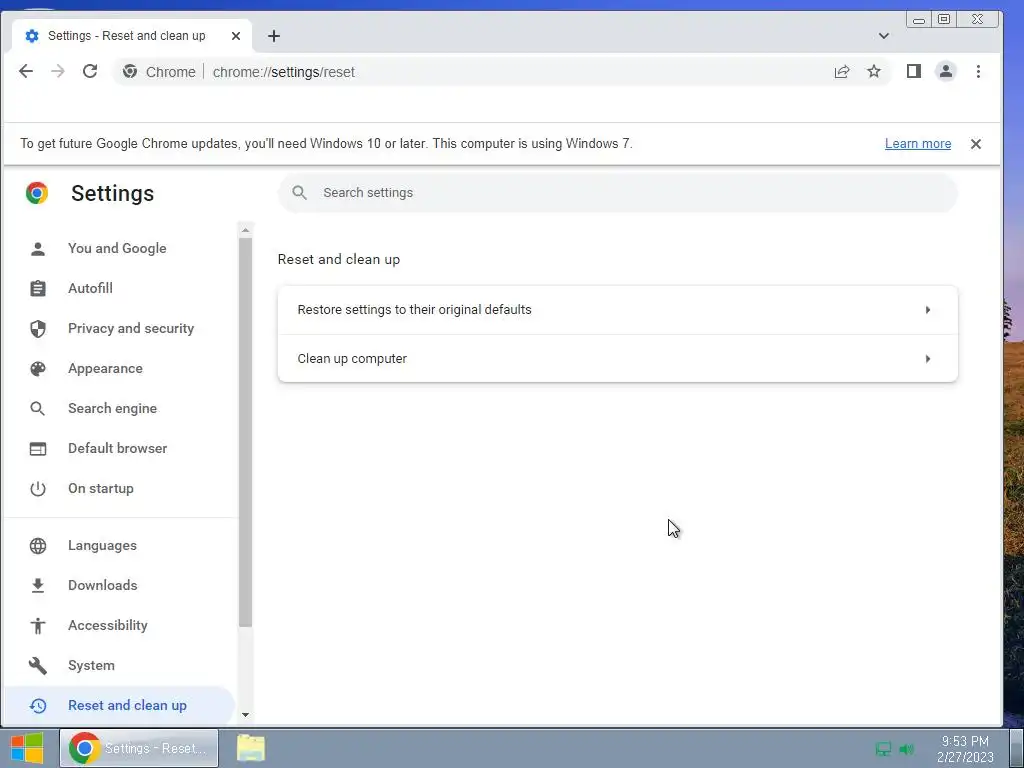Select Reset and clean up item
This screenshot has width=1024, height=768.
[x=119, y=705]
